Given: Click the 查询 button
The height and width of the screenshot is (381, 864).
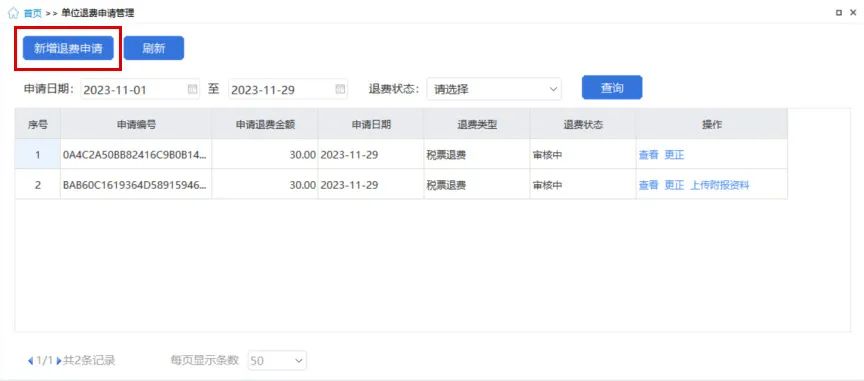Looking at the screenshot, I should pos(612,88).
